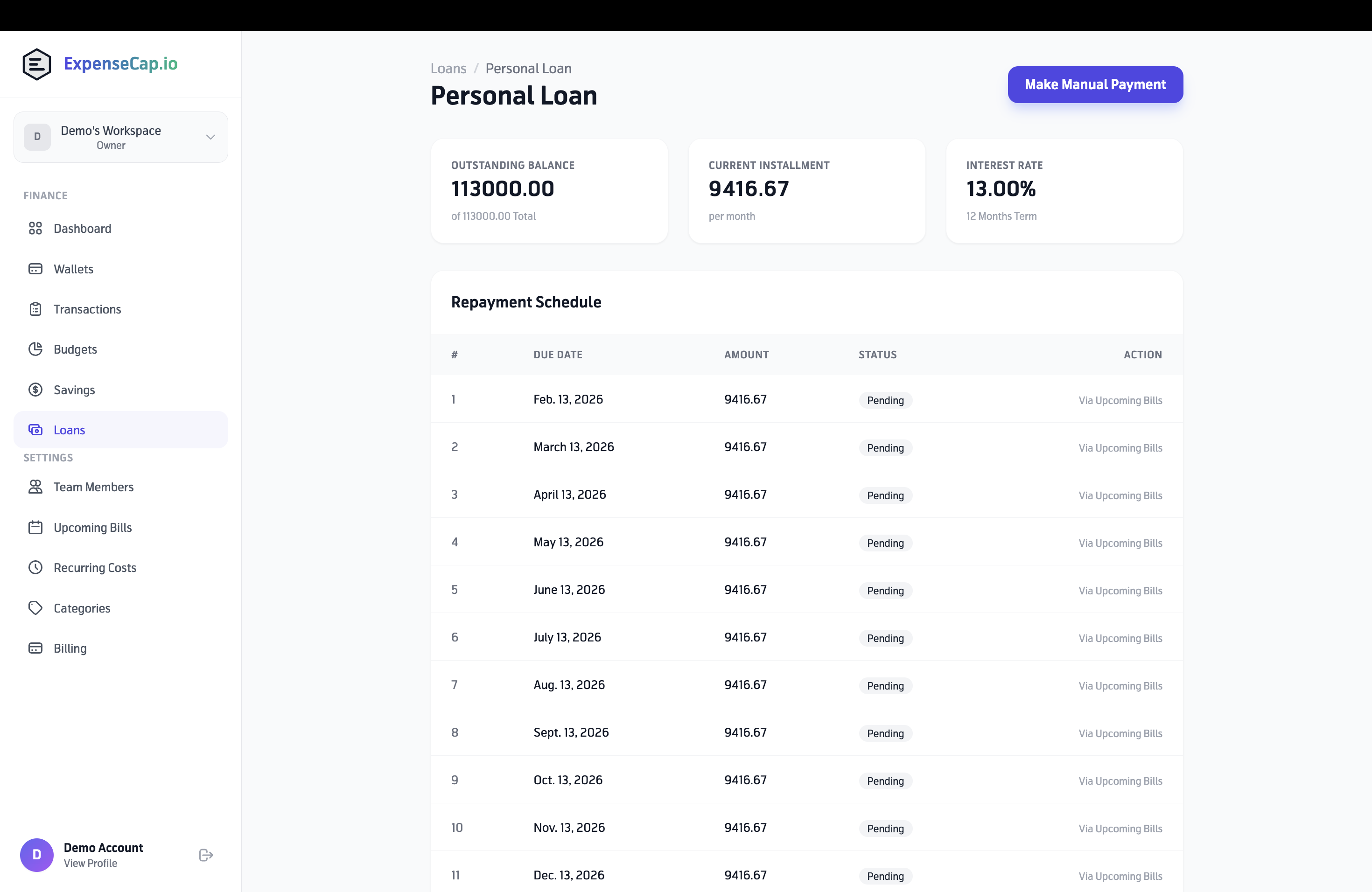Select the Dashboard grid icon
Screen dimensions: 1372x892
point(36,228)
